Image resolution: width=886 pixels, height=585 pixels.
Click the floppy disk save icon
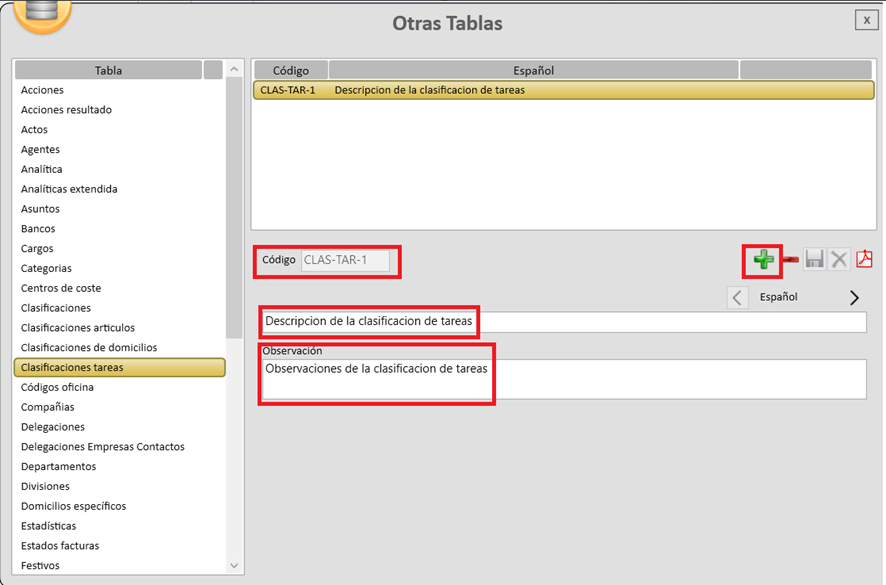click(814, 260)
